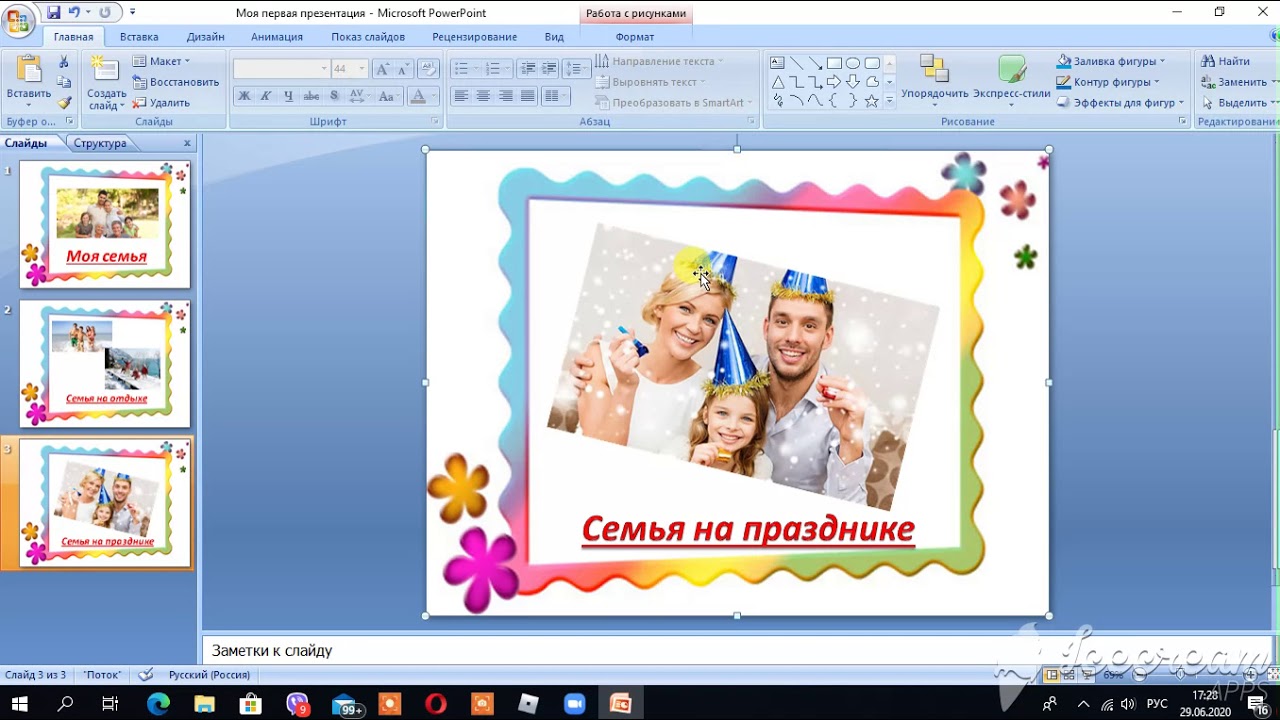Viewport: 1280px width, 720px height.
Task: Insert a text box shape
Action: point(777,63)
